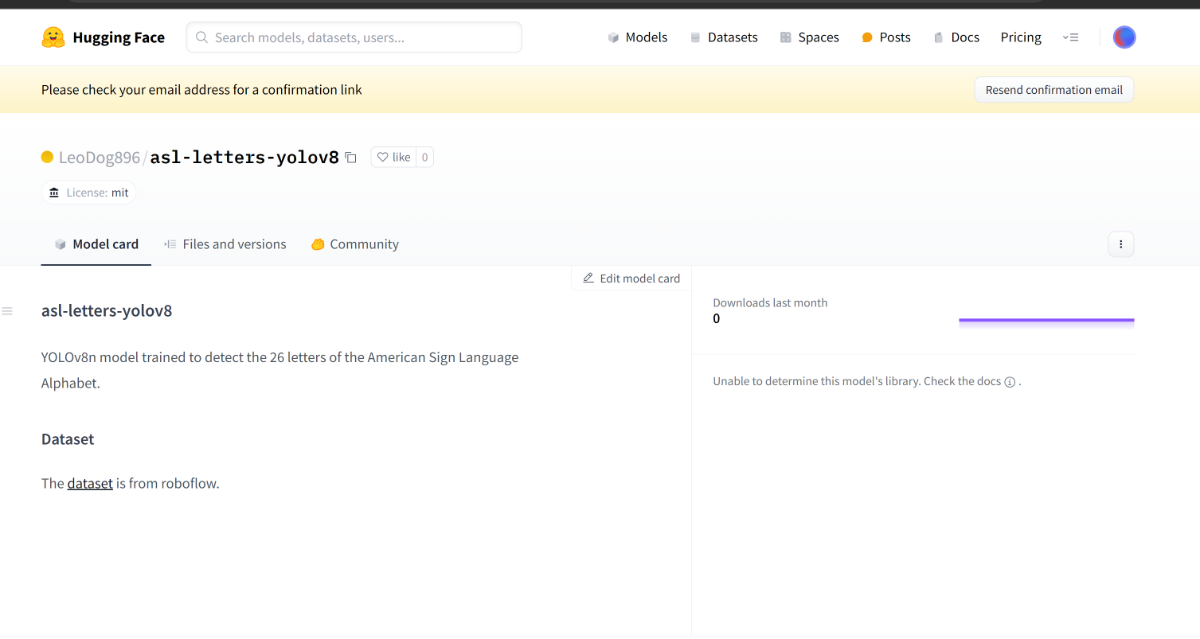Click Edit model card
The width and height of the screenshot is (1200, 639).
pos(631,278)
